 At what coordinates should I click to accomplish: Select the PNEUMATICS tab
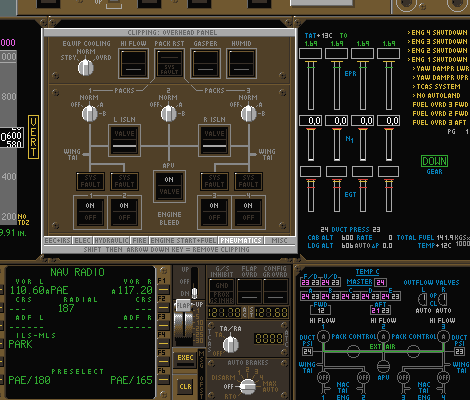pos(241,240)
